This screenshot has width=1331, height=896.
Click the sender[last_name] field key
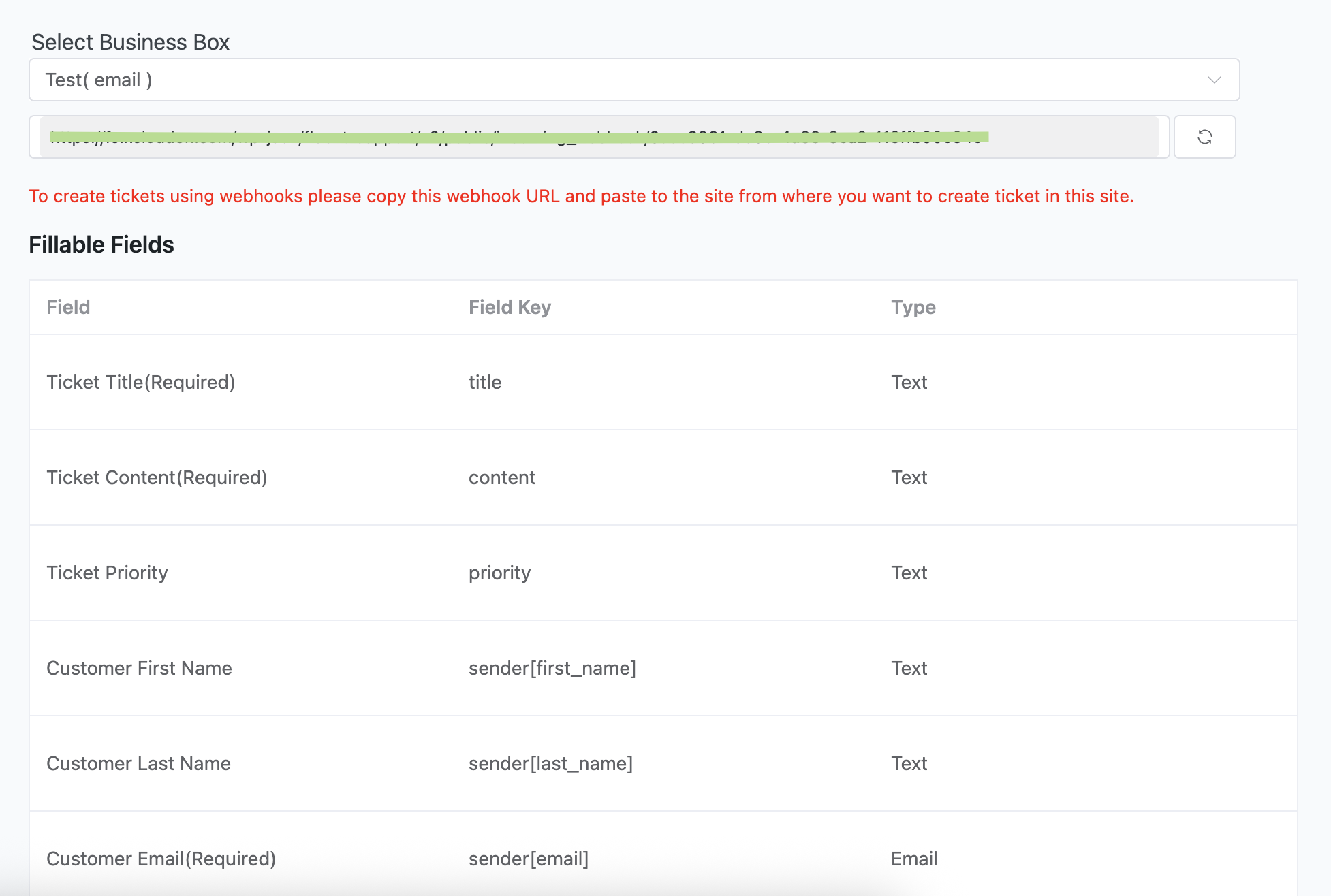coord(550,763)
